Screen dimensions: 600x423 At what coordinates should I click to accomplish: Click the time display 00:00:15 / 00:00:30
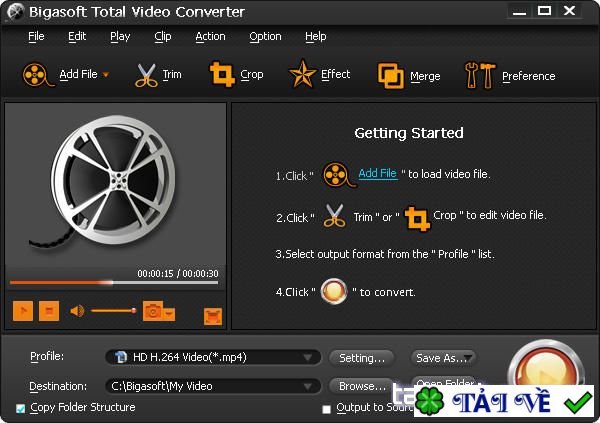click(178, 273)
